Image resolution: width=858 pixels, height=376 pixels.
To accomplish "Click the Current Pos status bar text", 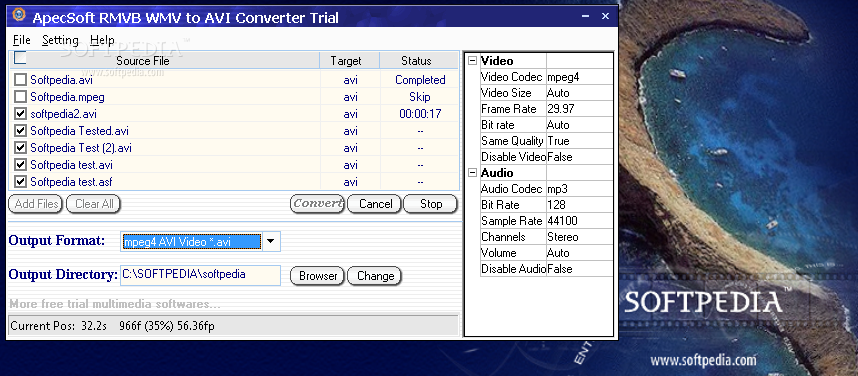I will click(x=113, y=326).
